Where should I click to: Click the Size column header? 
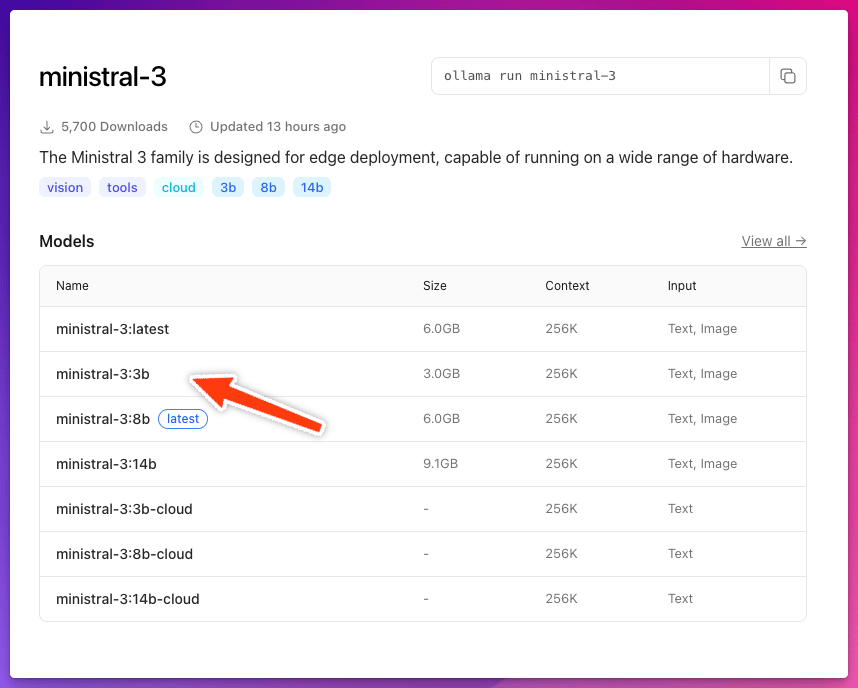[434, 286]
